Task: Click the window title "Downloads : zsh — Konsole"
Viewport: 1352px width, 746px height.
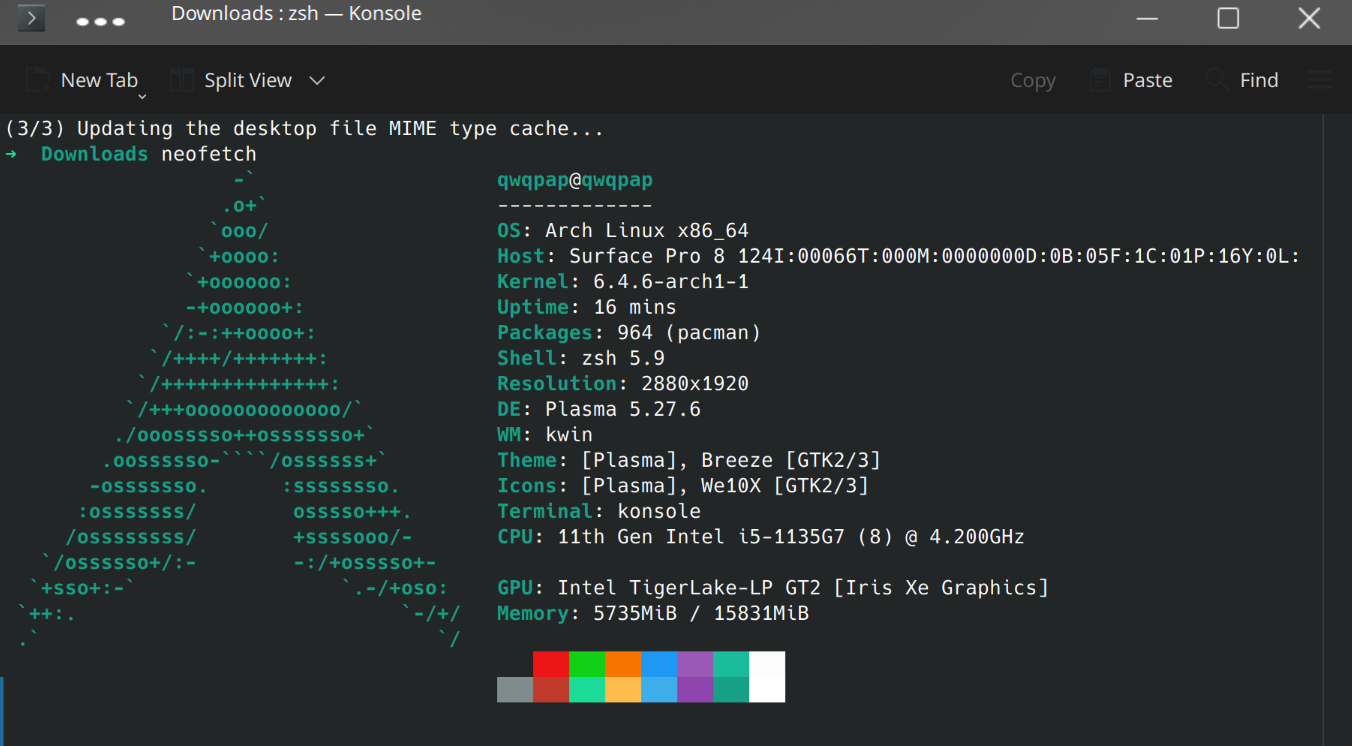Action: [296, 14]
